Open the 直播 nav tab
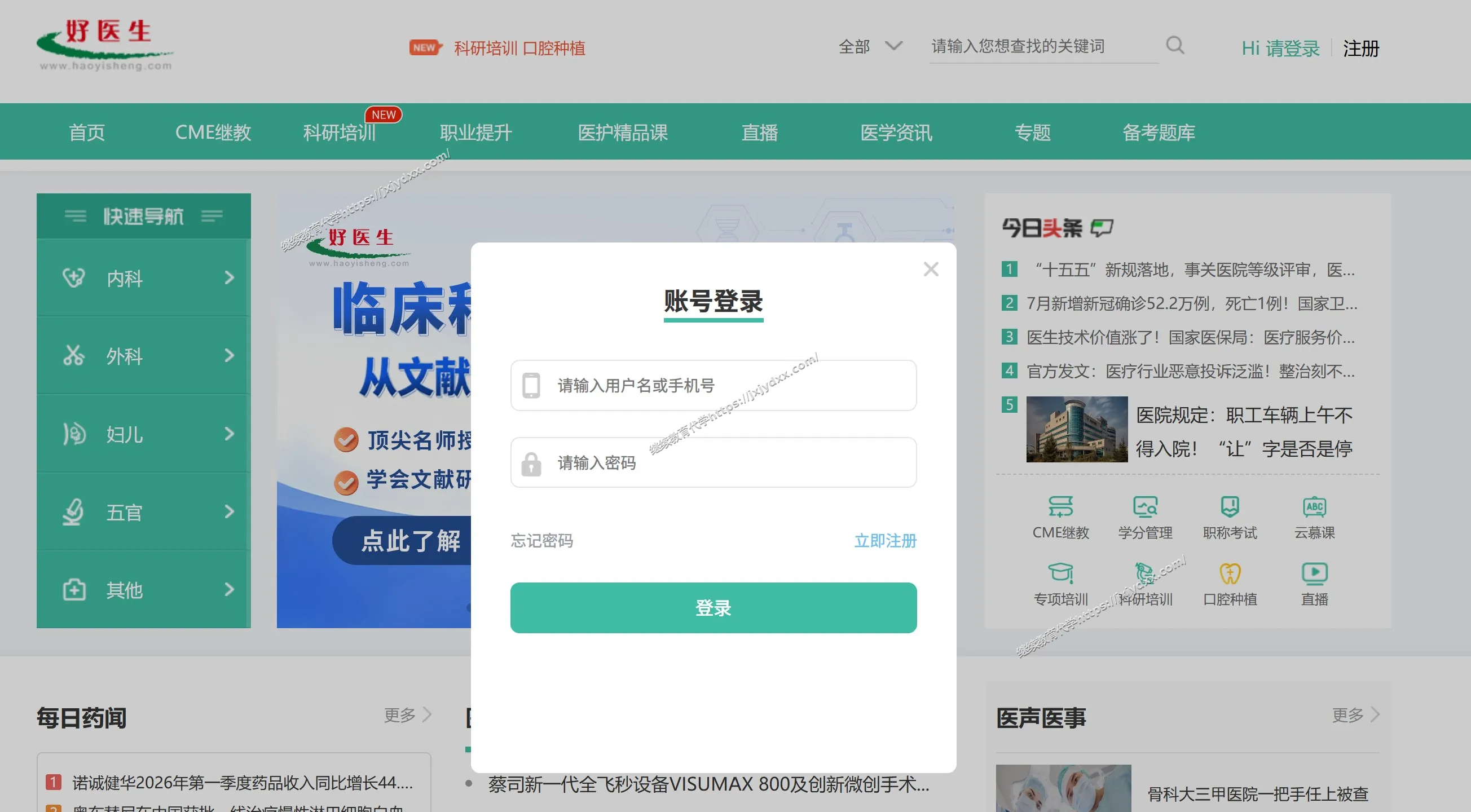 click(x=760, y=133)
